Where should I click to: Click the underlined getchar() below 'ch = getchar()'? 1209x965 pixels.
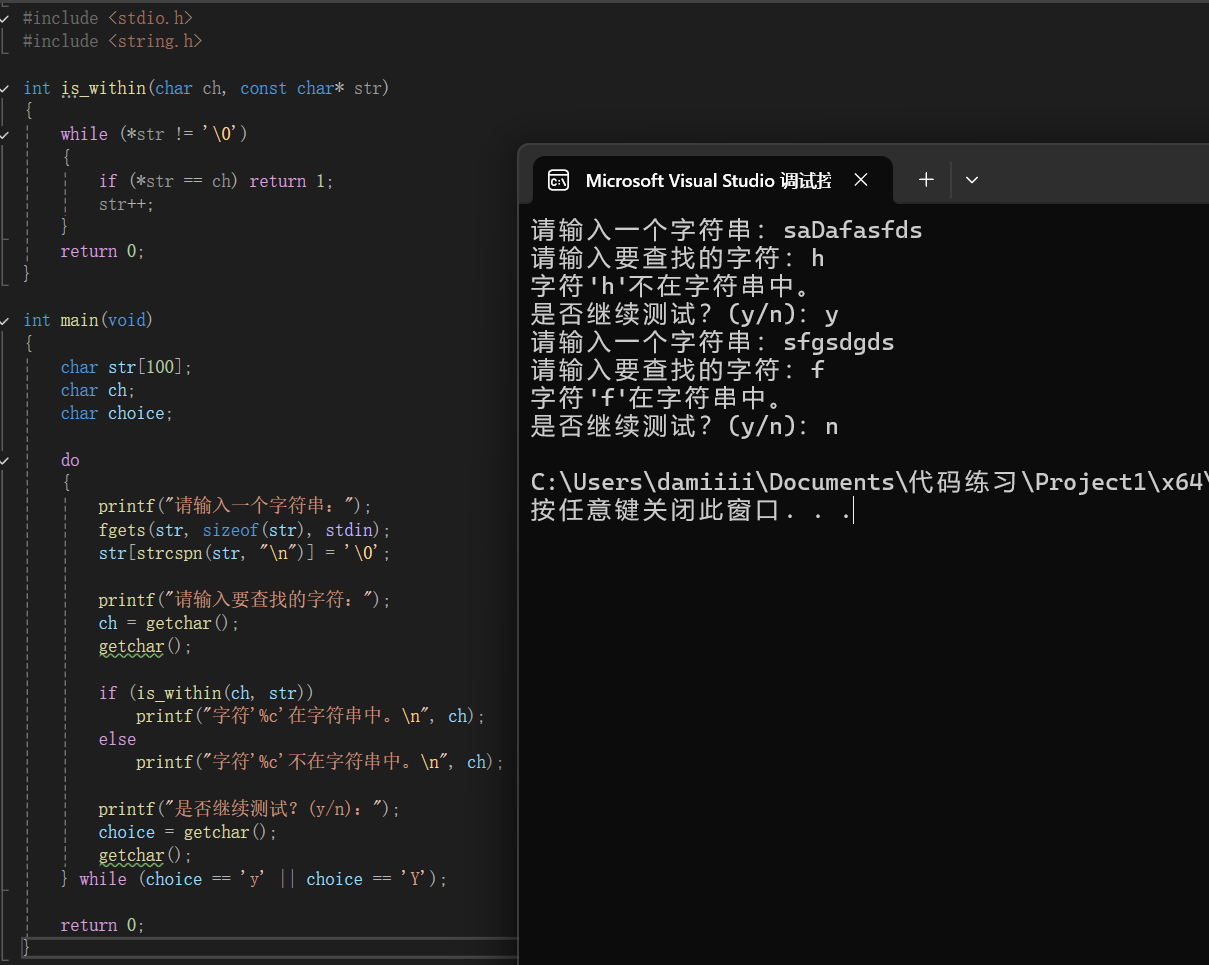click(x=145, y=646)
